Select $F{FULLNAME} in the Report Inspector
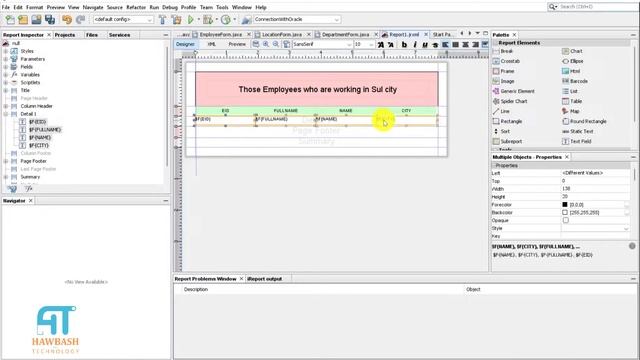Screen dimensions: 640x360 tap(45, 130)
